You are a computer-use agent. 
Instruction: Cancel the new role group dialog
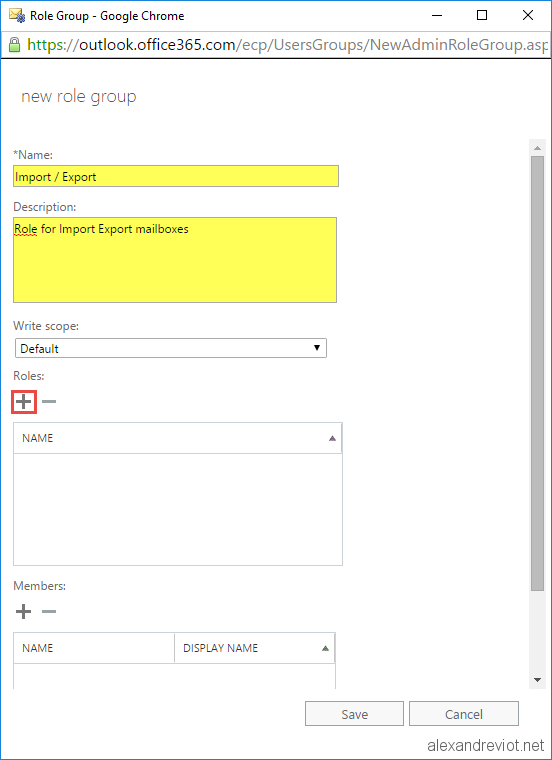(464, 714)
